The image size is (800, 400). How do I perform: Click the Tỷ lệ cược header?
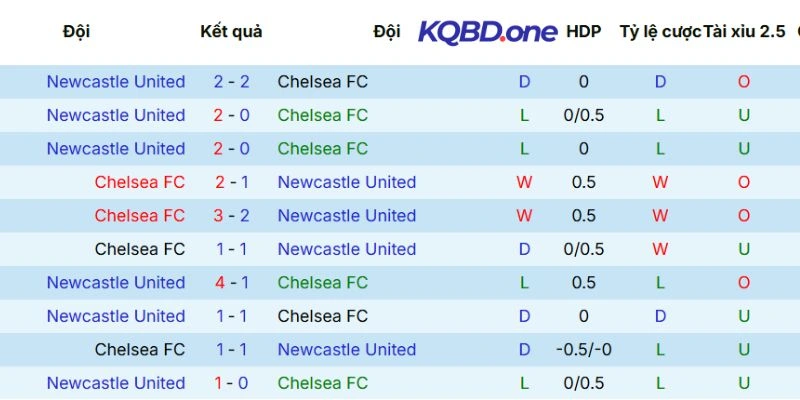point(660,32)
